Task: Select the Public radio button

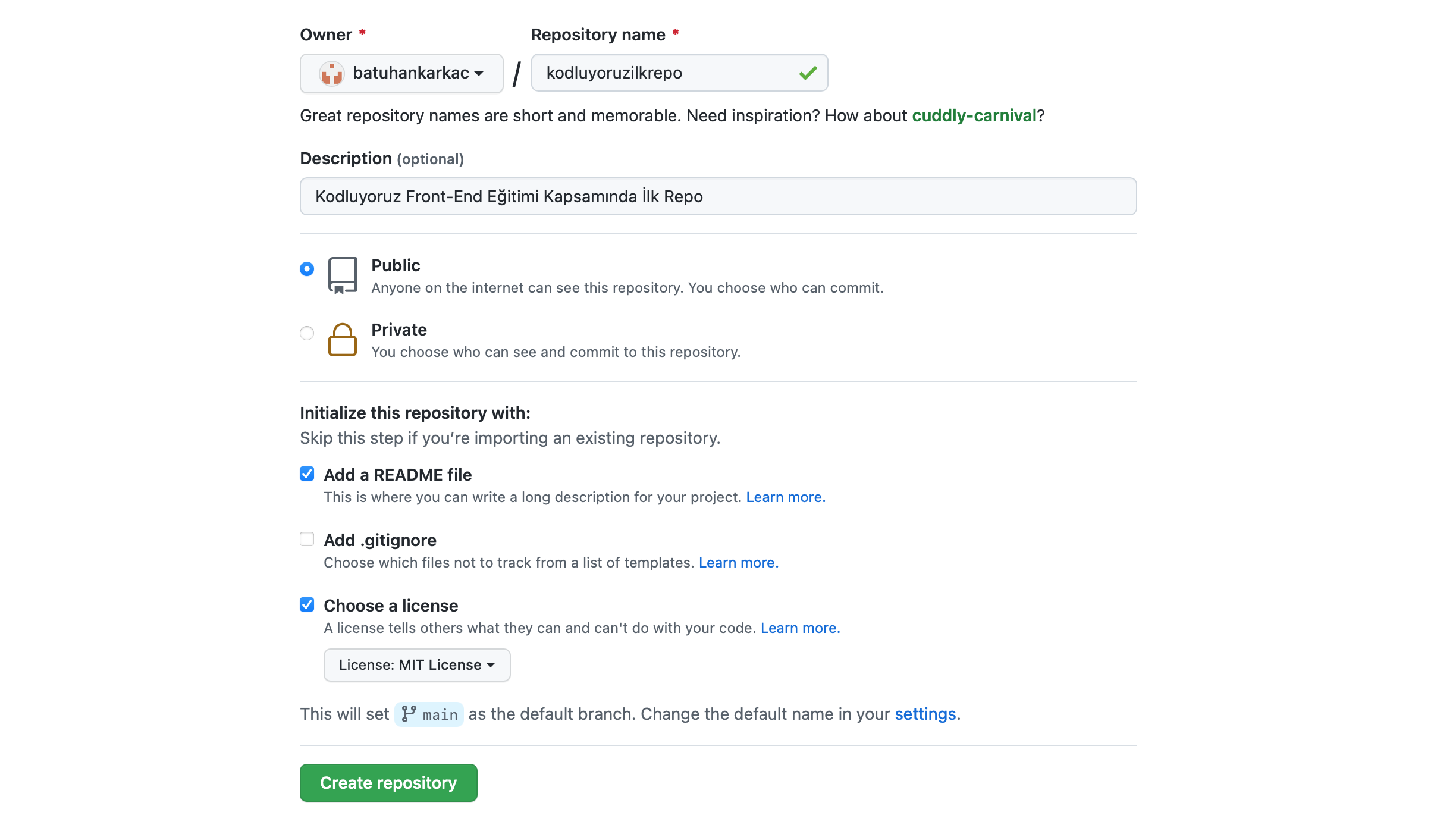Action: tap(307, 269)
